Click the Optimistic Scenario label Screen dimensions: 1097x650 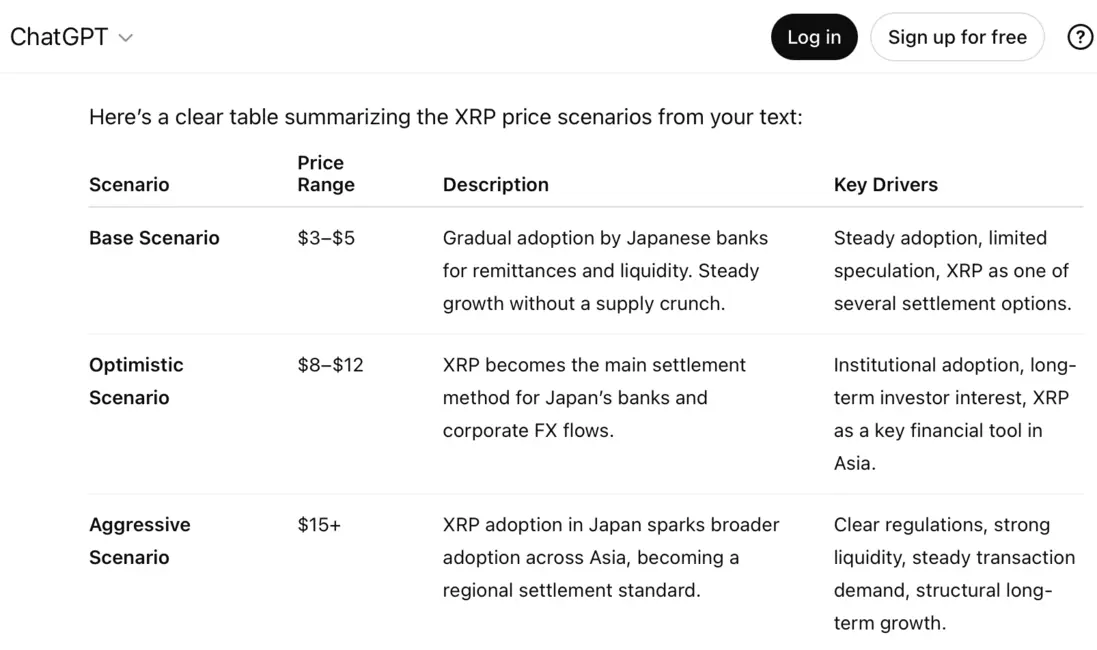[x=136, y=381]
